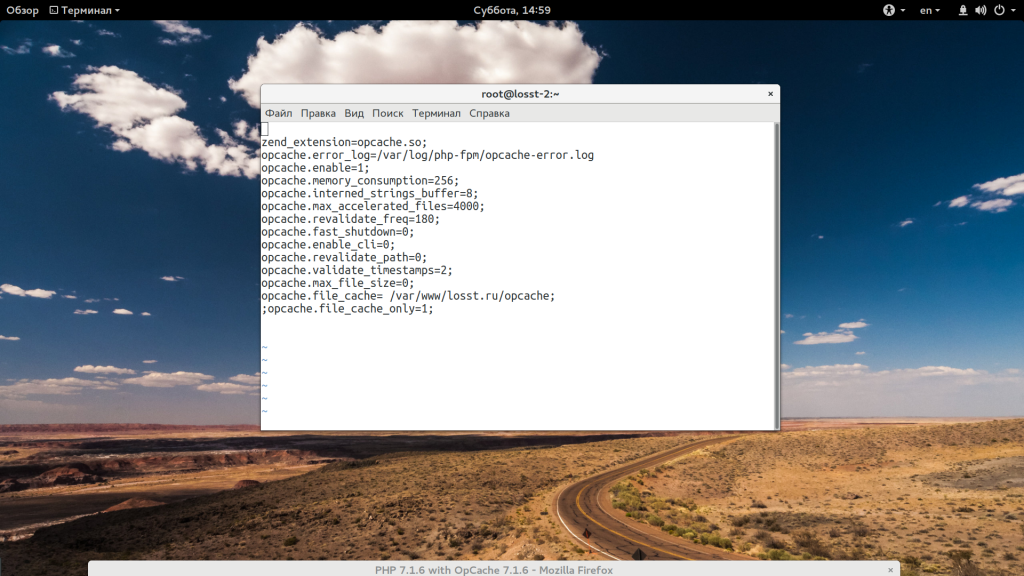Screen dimensions: 1024x576
Task: Click the opcache.enable=1 line in editor
Action: (315, 168)
